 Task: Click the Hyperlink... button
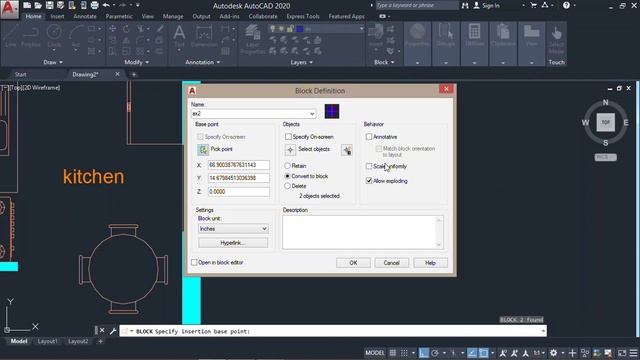[233, 243]
